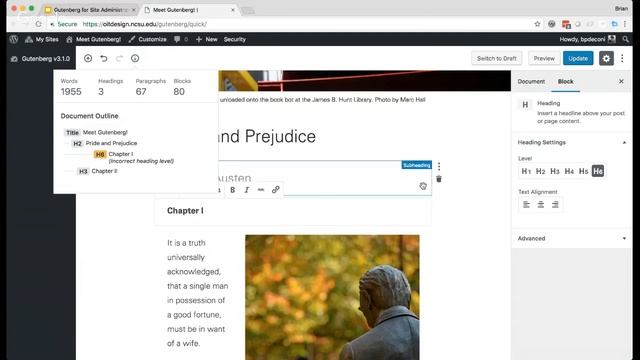Jump to H3 Chapter II outline item
Screen dimensions: 640x360
click(x=97, y=171)
